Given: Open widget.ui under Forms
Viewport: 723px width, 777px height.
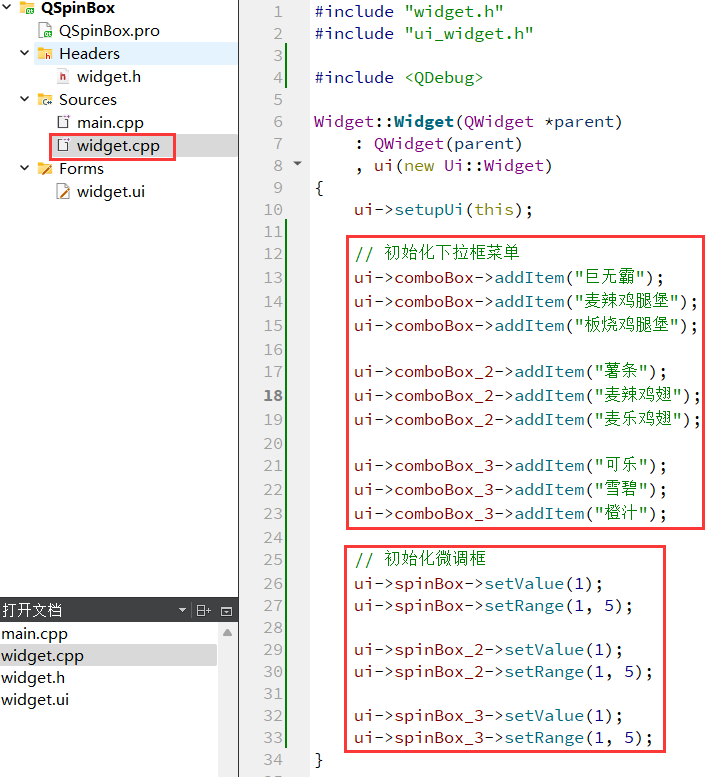Looking at the screenshot, I should (111, 192).
